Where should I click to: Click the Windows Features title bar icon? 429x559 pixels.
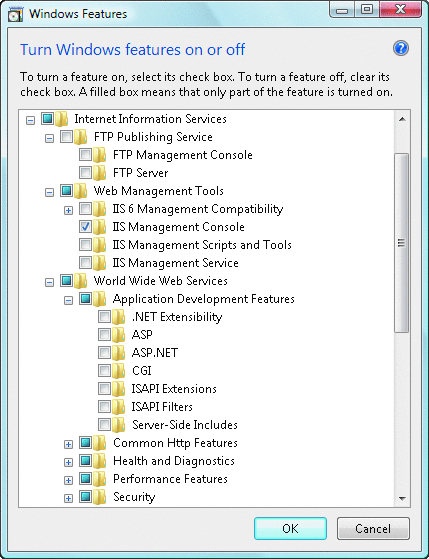(15, 14)
